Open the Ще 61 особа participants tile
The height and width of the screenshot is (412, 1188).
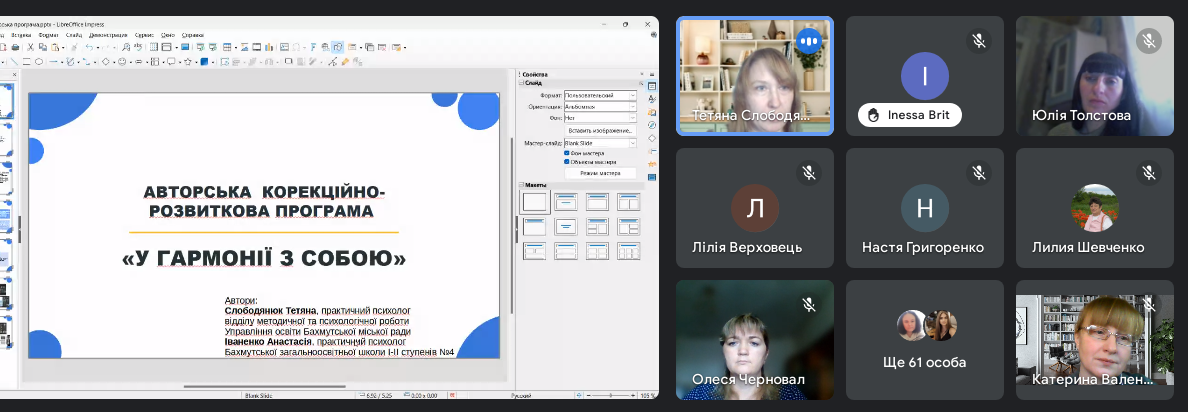point(924,340)
